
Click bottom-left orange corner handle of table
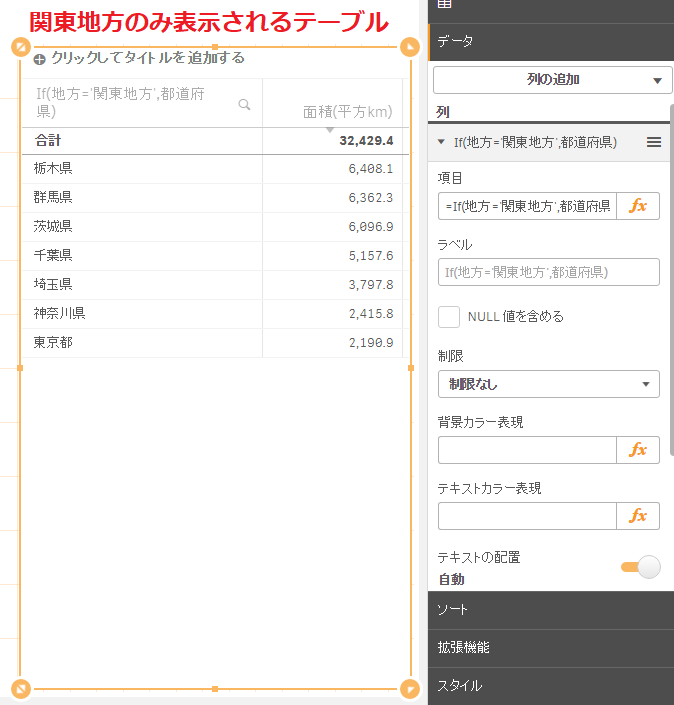pyautogui.click(x=21, y=688)
